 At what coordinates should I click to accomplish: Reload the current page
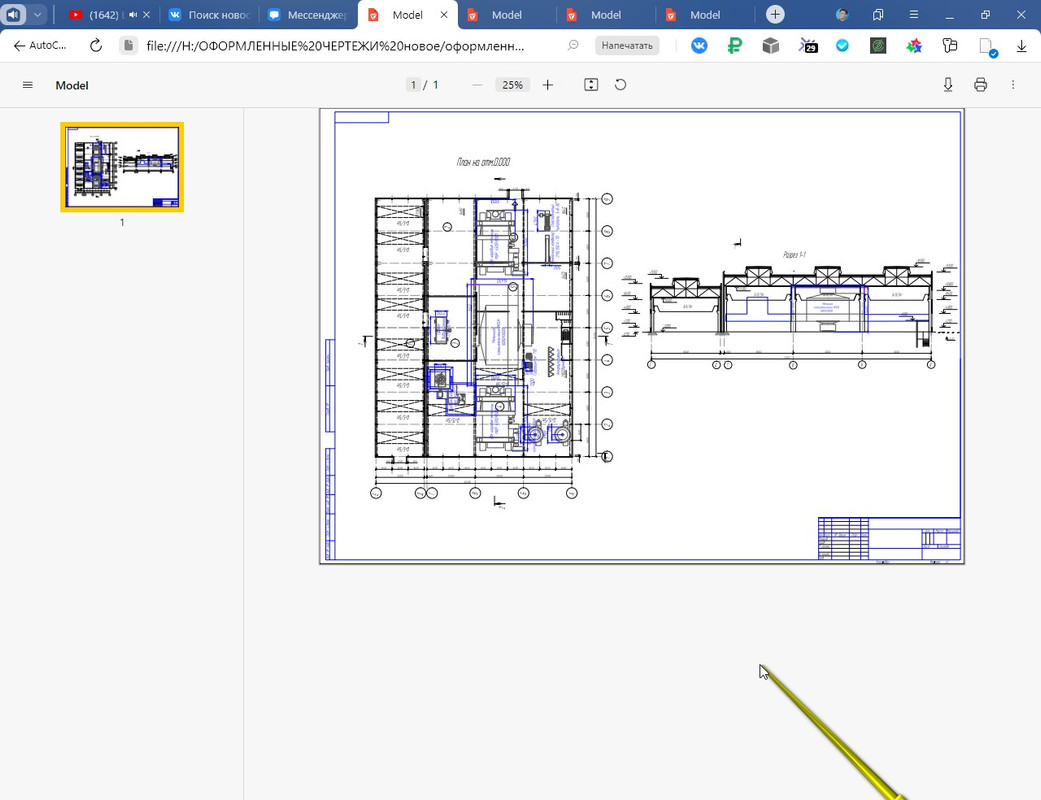[96, 46]
